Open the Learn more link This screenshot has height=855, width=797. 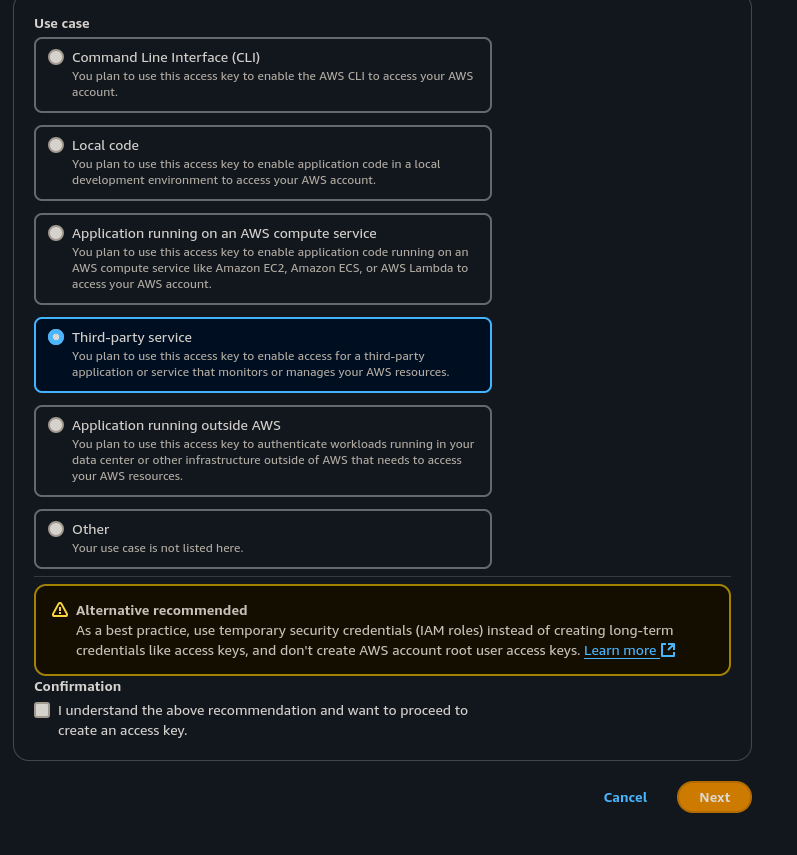pyautogui.click(x=620, y=650)
